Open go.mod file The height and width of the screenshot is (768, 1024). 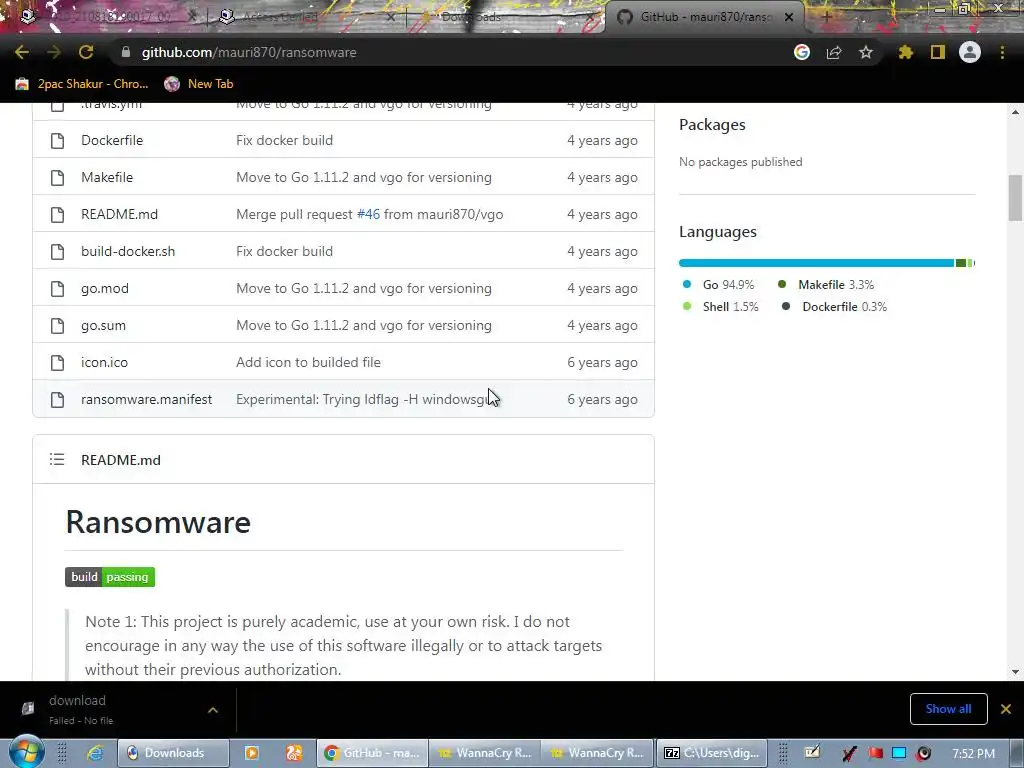[104, 289]
